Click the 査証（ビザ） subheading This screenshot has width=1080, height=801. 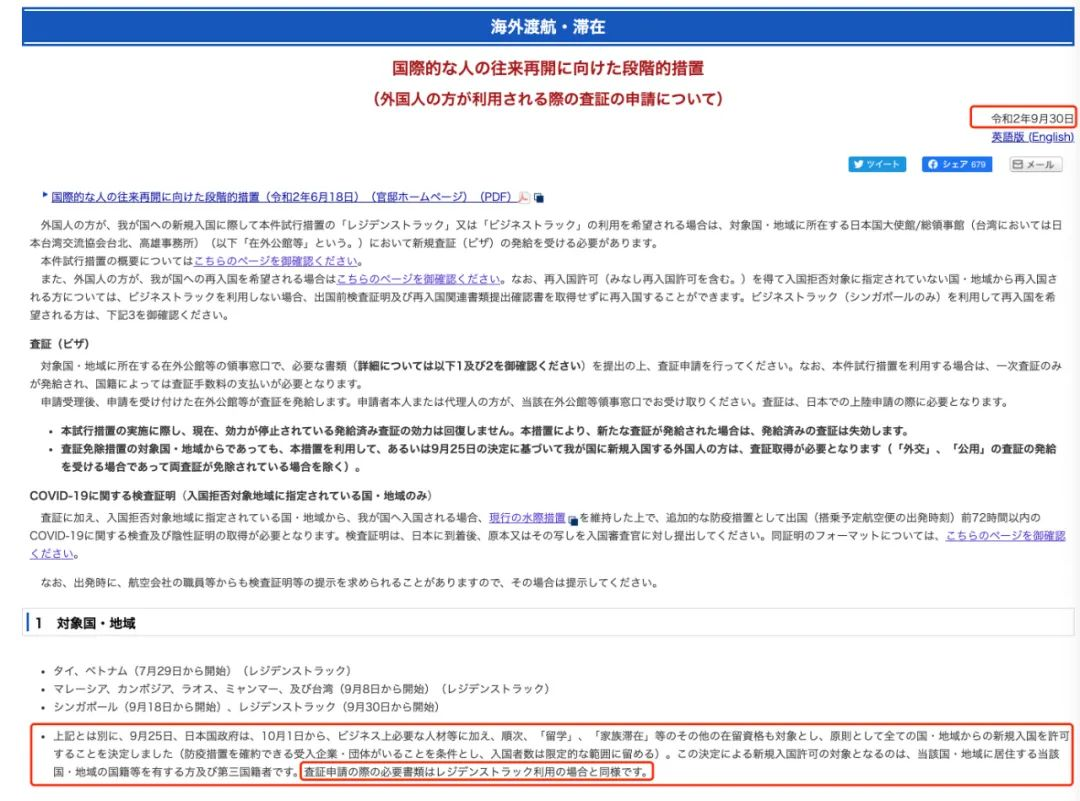pos(59,344)
